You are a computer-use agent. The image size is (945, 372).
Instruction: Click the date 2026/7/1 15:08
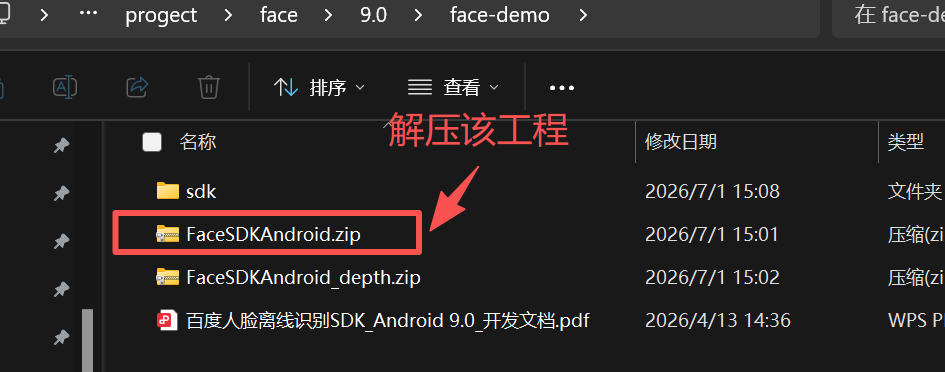click(x=712, y=192)
